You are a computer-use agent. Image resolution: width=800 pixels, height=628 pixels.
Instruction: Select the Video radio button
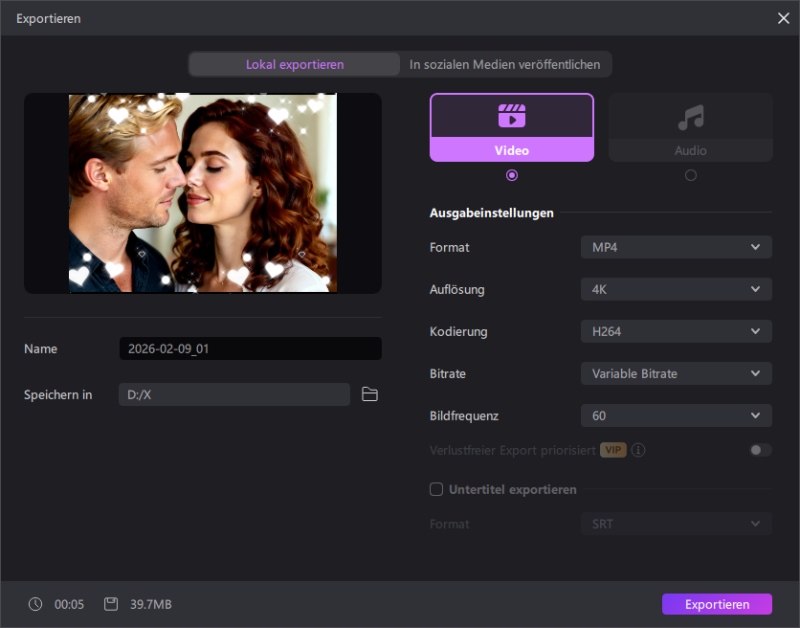coord(512,175)
